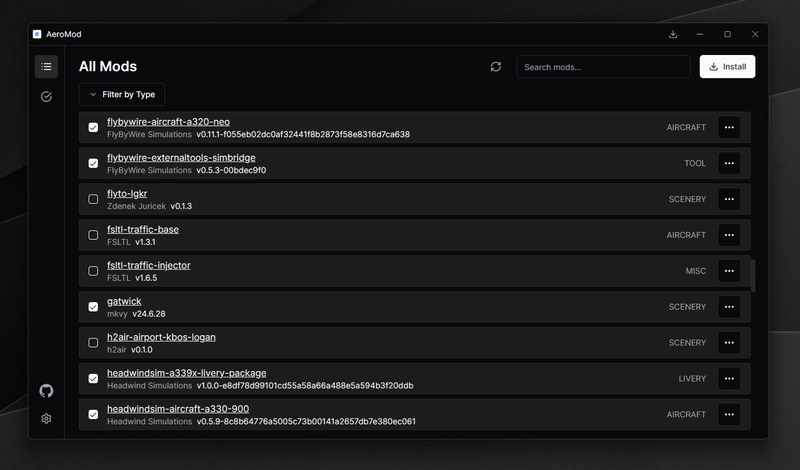Enable the fsltl-traffic-base checkbox
This screenshot has height=470, width=800.
pyautogui.click(x=93, y=235)
